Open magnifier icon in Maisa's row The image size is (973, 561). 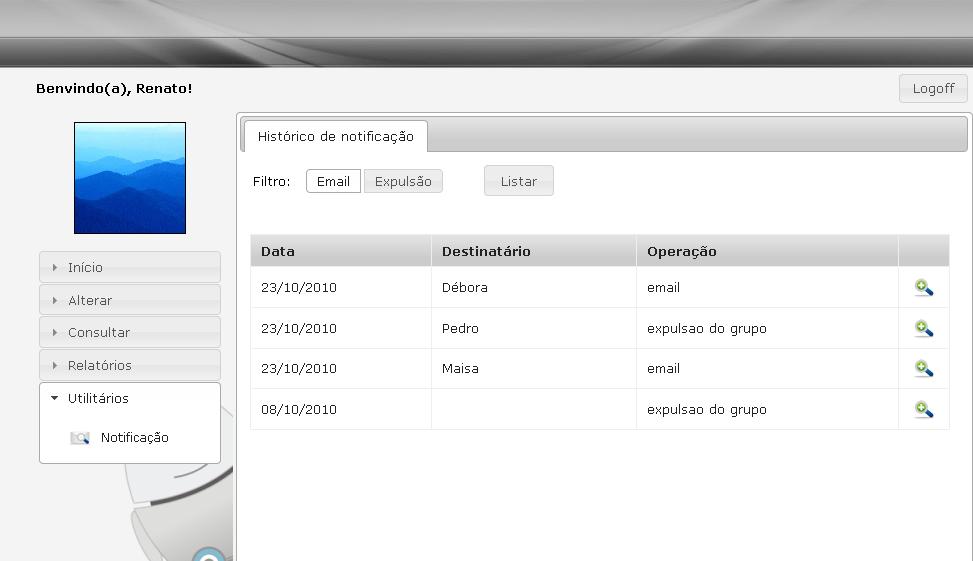(x=924, y=369)
